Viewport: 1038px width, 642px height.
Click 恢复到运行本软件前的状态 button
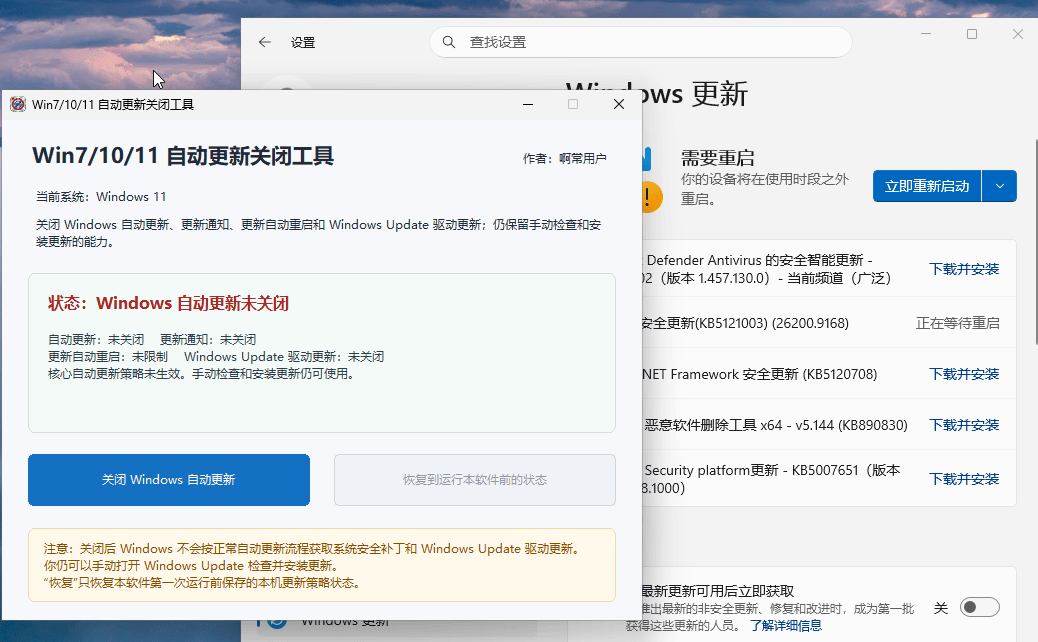(x=475, y=480)
